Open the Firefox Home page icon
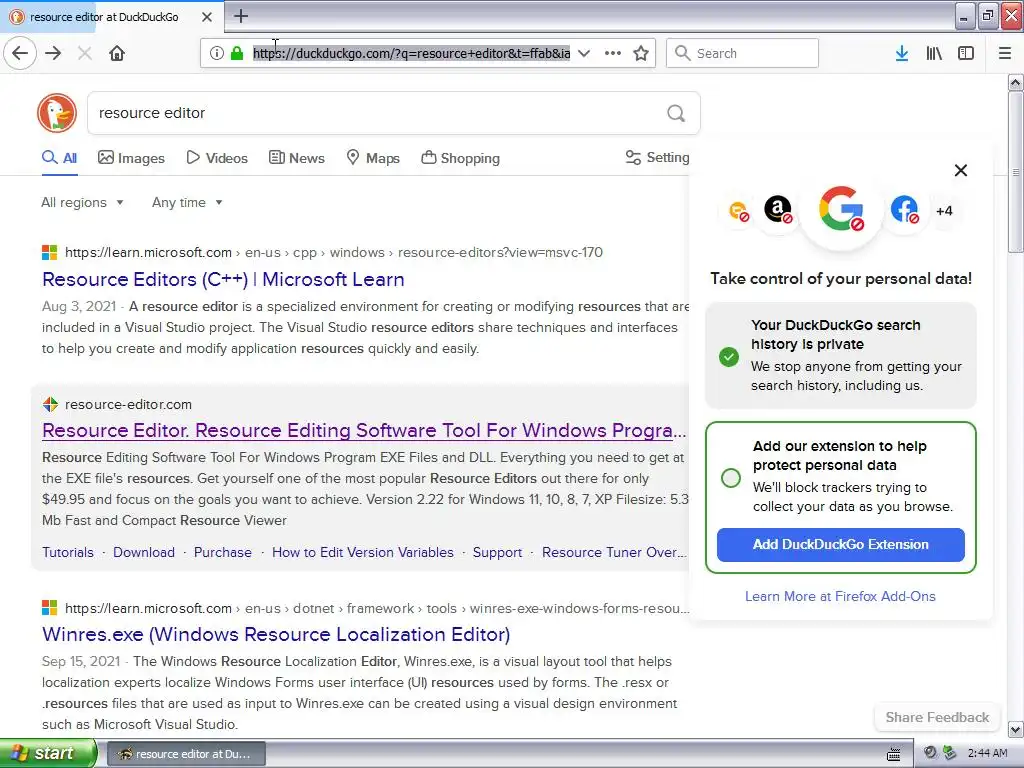Image resolution: width=1024 pixels, height=768 pixels. point(117,53)
